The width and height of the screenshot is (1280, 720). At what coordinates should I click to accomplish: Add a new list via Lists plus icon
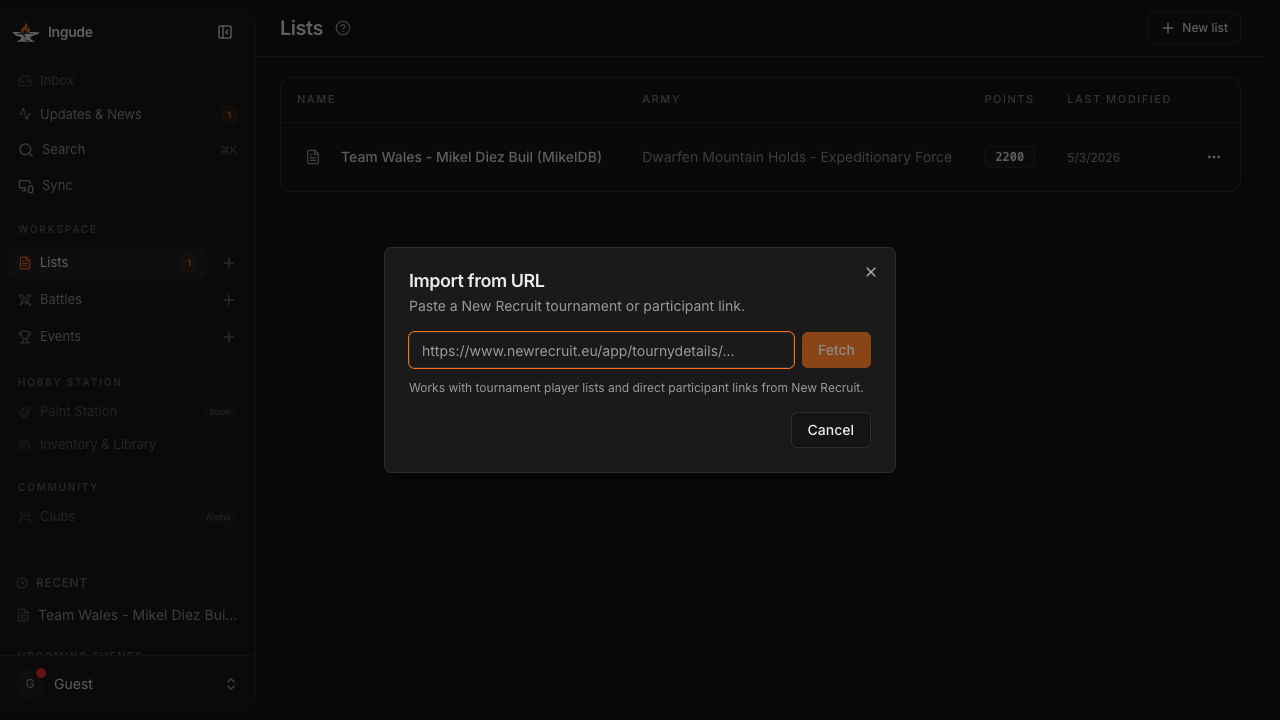tap(229, 263)
